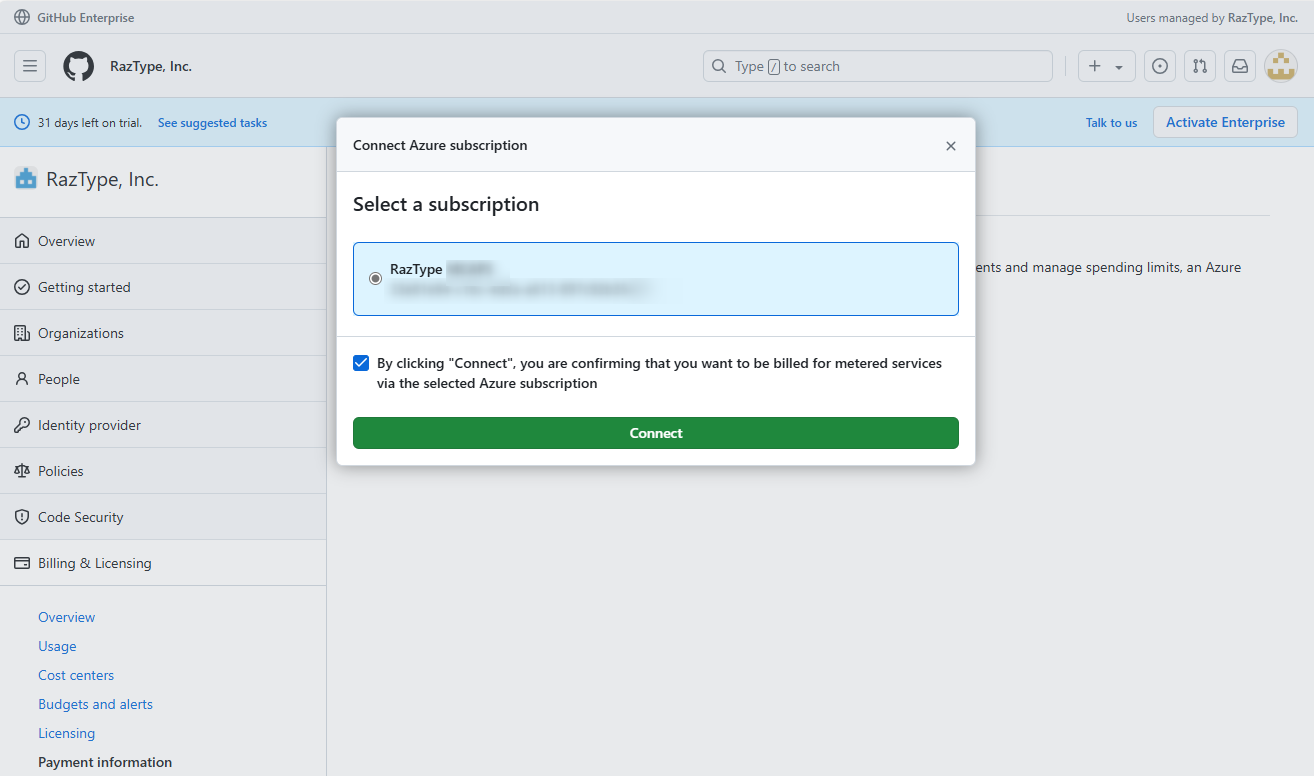Toggle the sidebar with the hamburger menu
The height and width of the screenshot is (776, 1314).
[x=29, y=65]
